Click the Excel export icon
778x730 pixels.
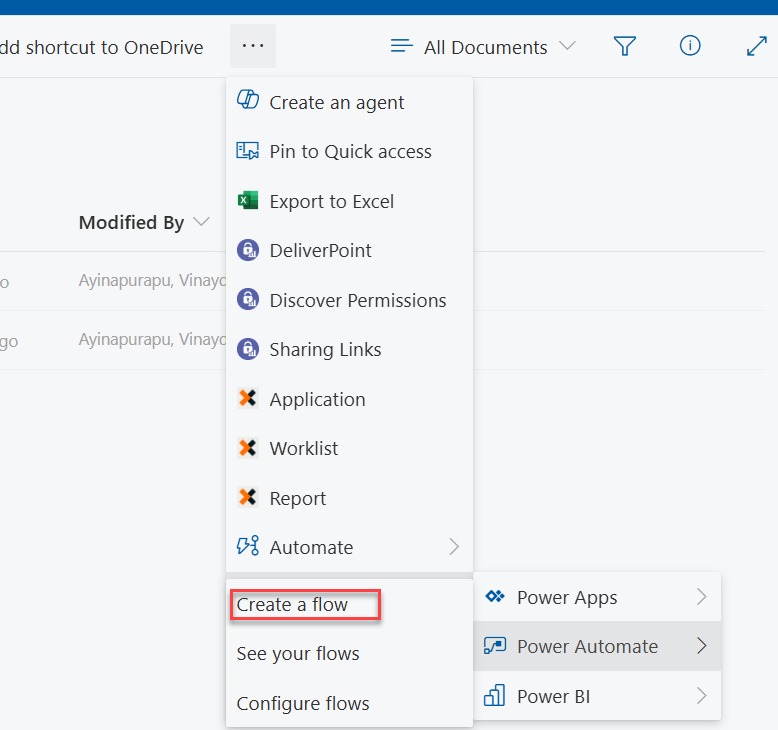[247, 200]
